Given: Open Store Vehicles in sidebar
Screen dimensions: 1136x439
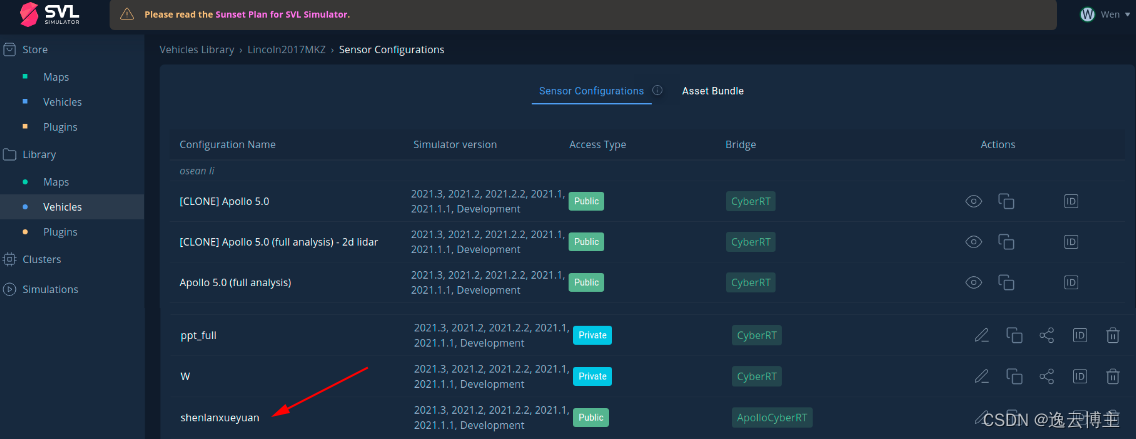Looking at the screenshot, I should coord(62,102).
